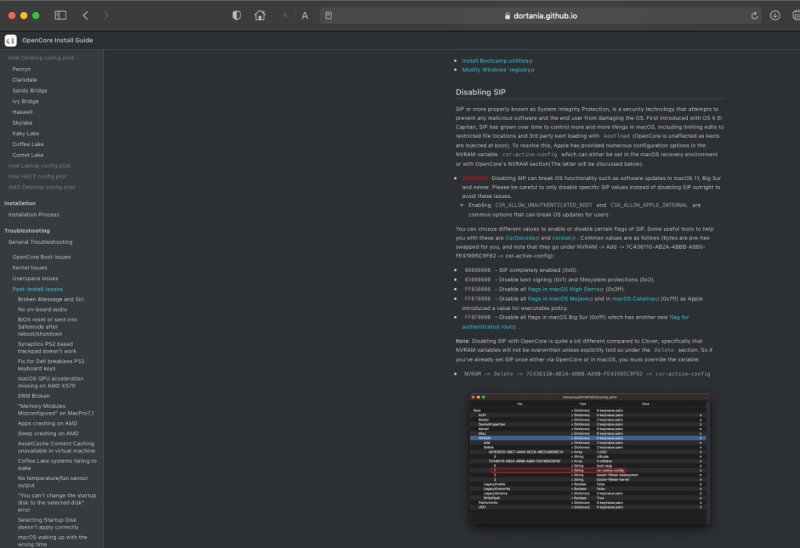This screenshot has width=800, height=548.
Task: Jump to BIOS reset or Safemode section
Action: (47, 327)
